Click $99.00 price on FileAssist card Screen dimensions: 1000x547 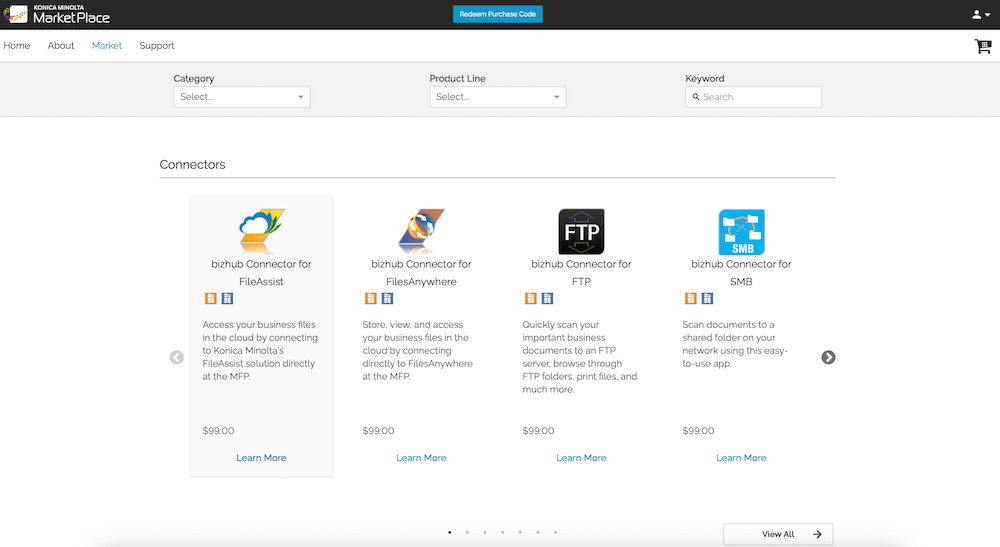tap(218, 431)
